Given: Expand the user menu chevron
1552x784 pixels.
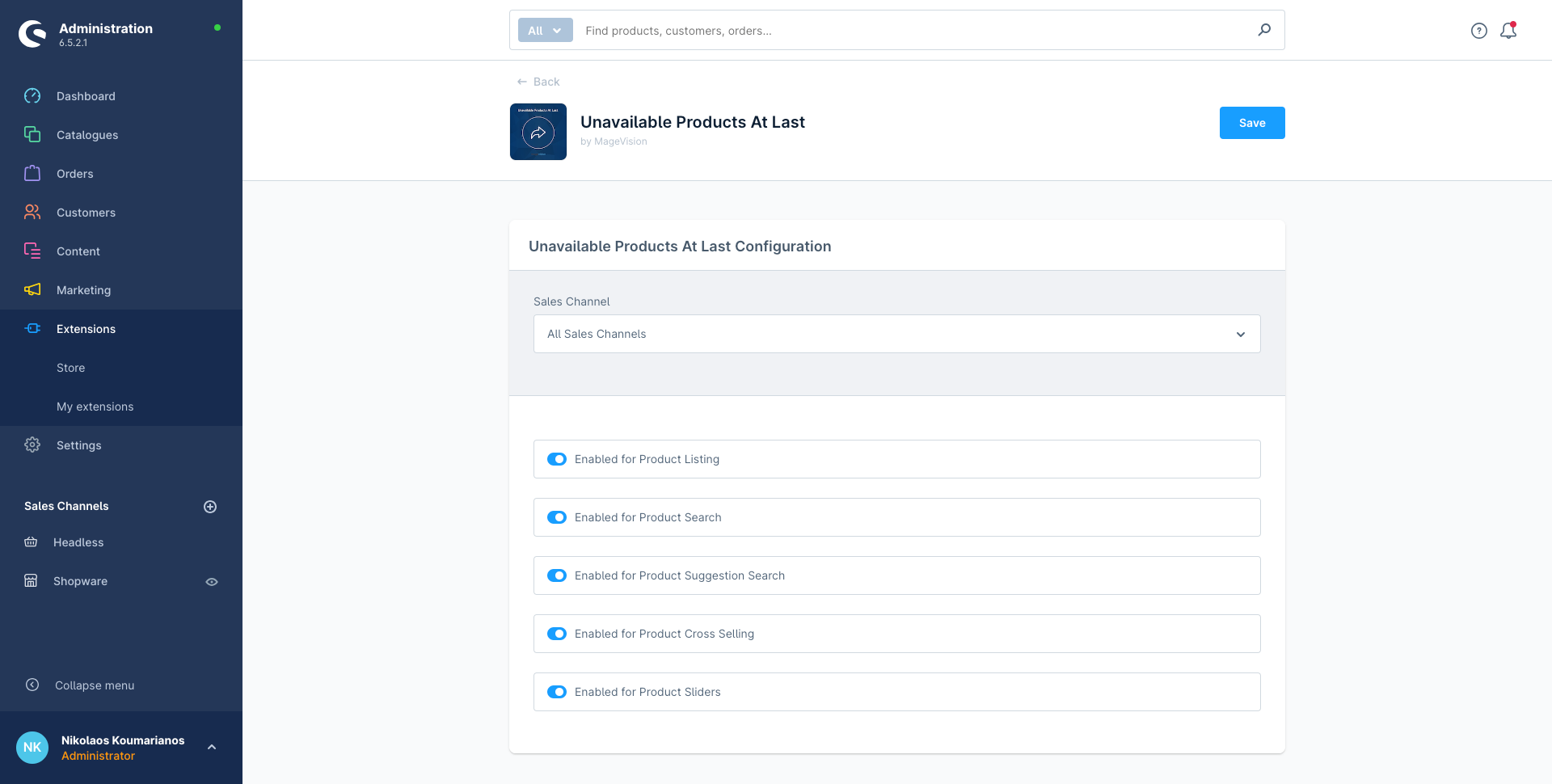Looking at the screenshot, I should coord(212,748).
